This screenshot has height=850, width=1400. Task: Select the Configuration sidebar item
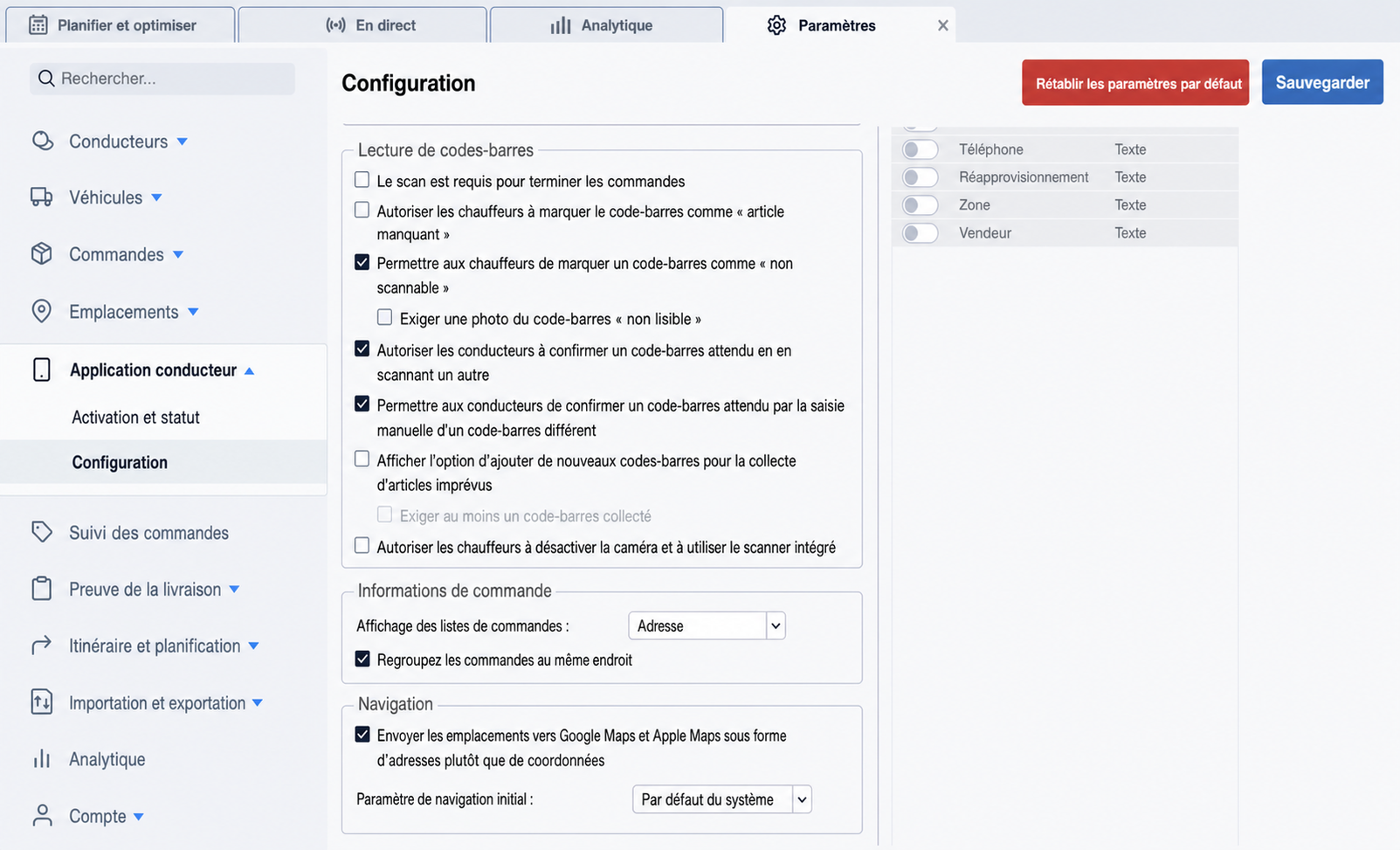(x=163, y=462)
